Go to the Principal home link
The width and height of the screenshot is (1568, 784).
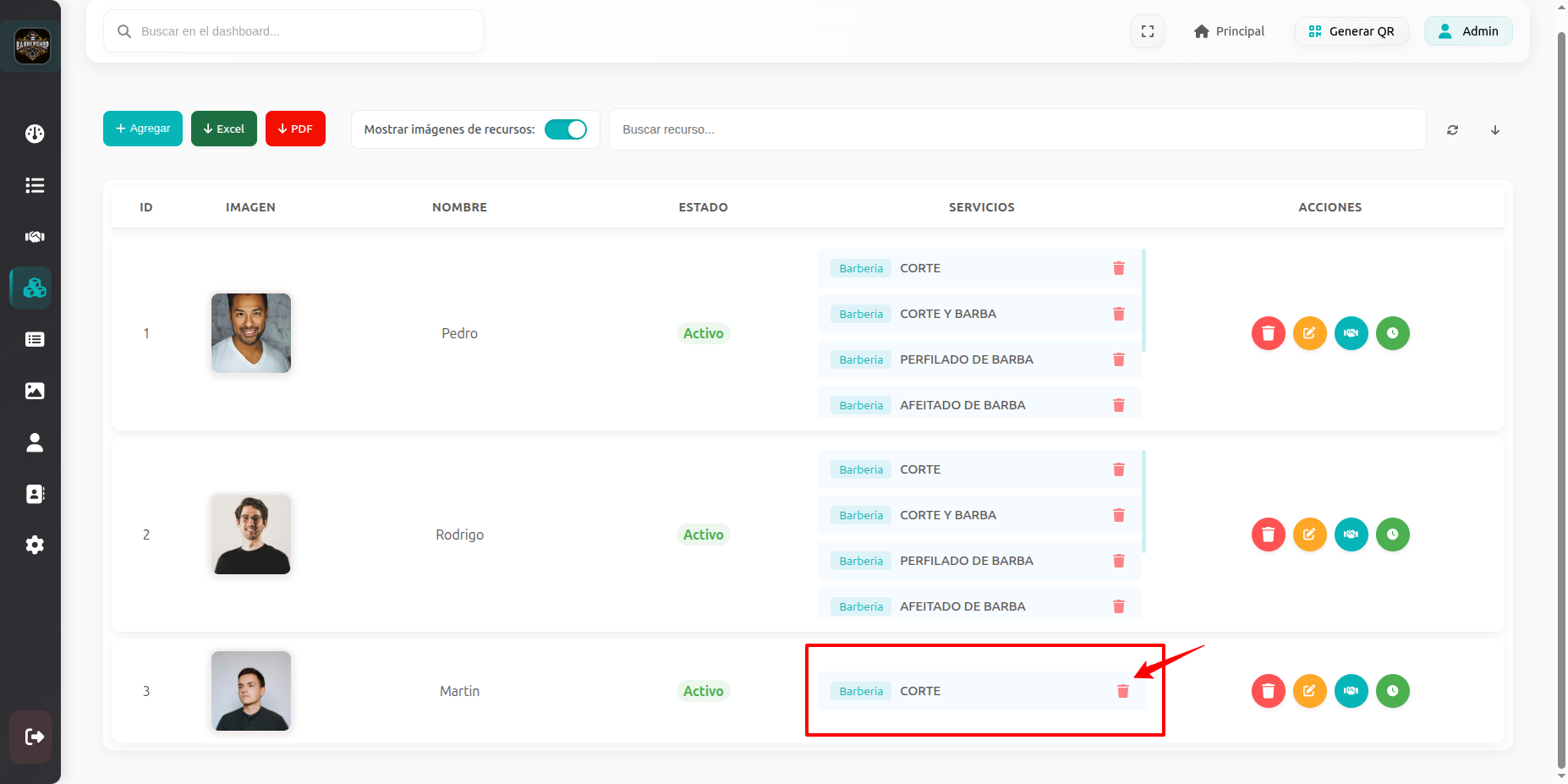pos(1229,31)
